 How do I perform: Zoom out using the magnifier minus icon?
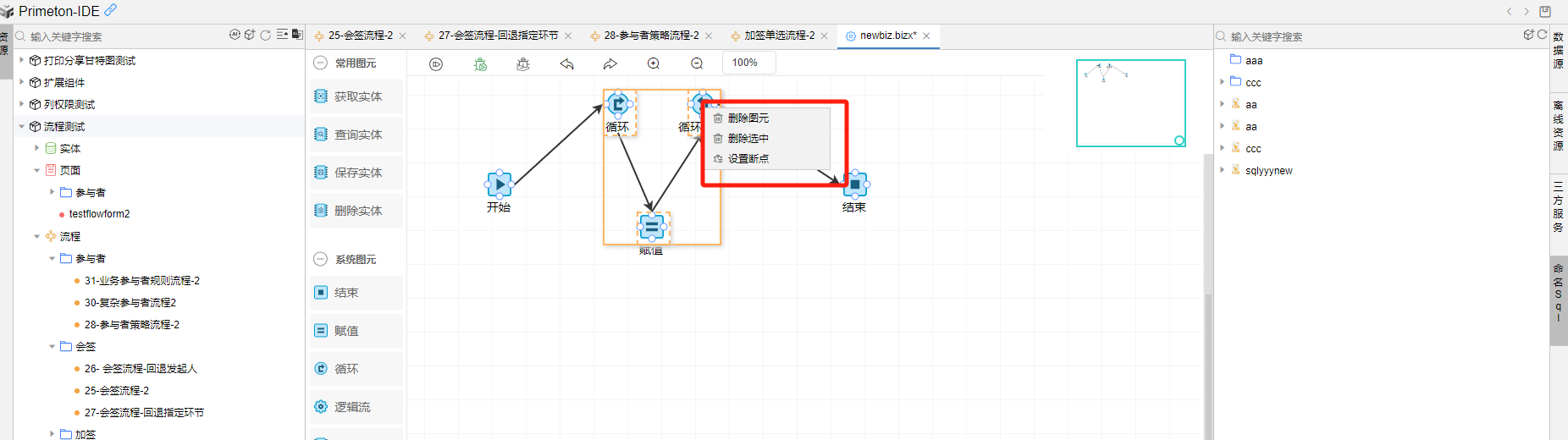click(x=697, y=64)
